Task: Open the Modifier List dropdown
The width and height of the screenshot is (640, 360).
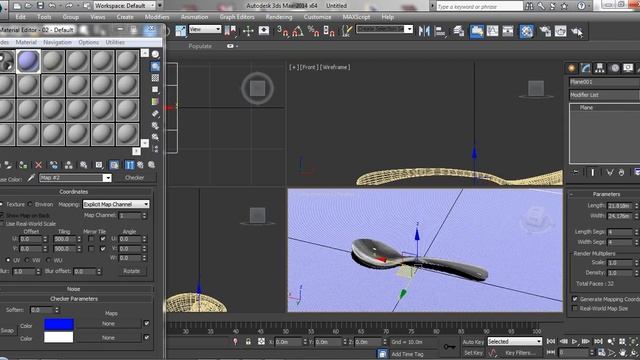Action: [x=604, y=95]
